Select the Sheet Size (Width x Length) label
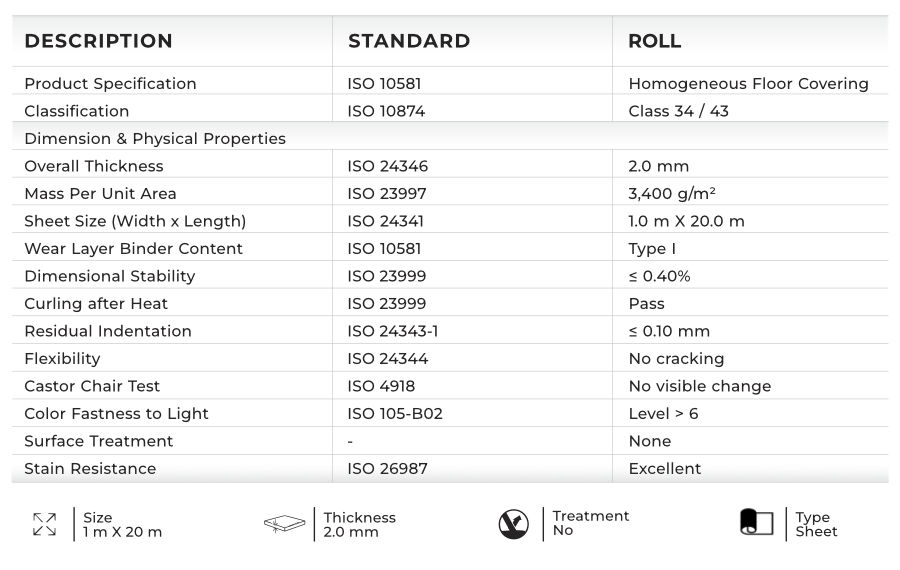 [135, 221]
